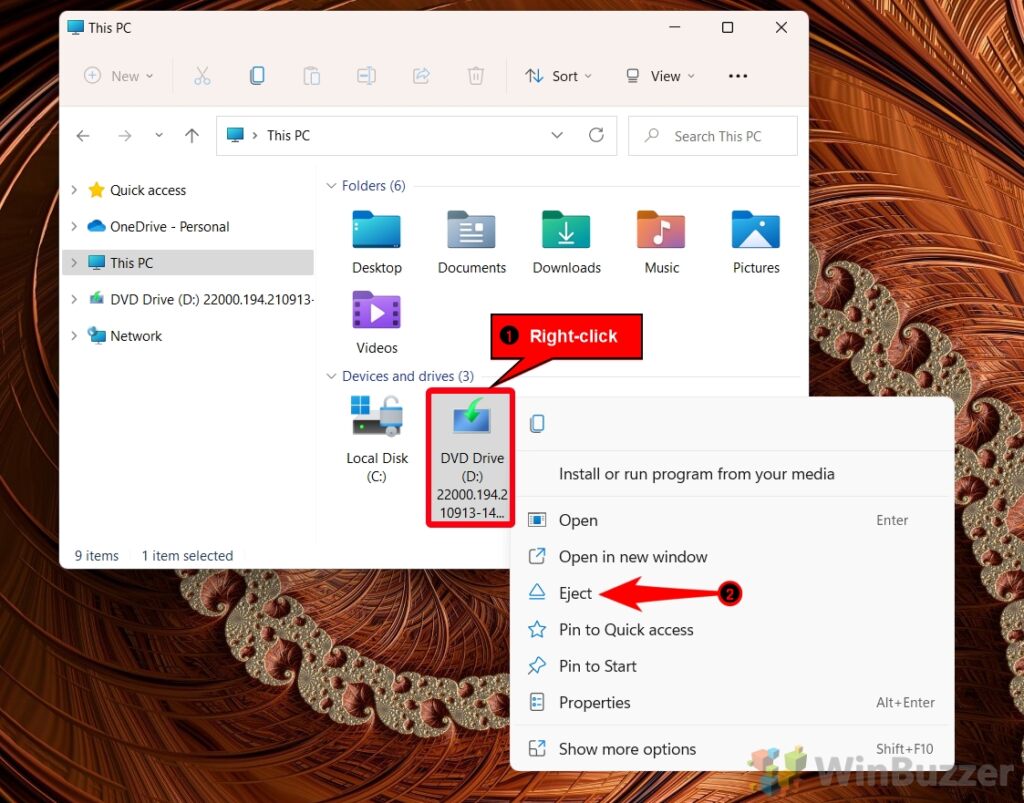Image resolution: width=1024 pixels, height=803 pixels.
Task: Refresh the view with the refresh icon
Action: (596, 135)
